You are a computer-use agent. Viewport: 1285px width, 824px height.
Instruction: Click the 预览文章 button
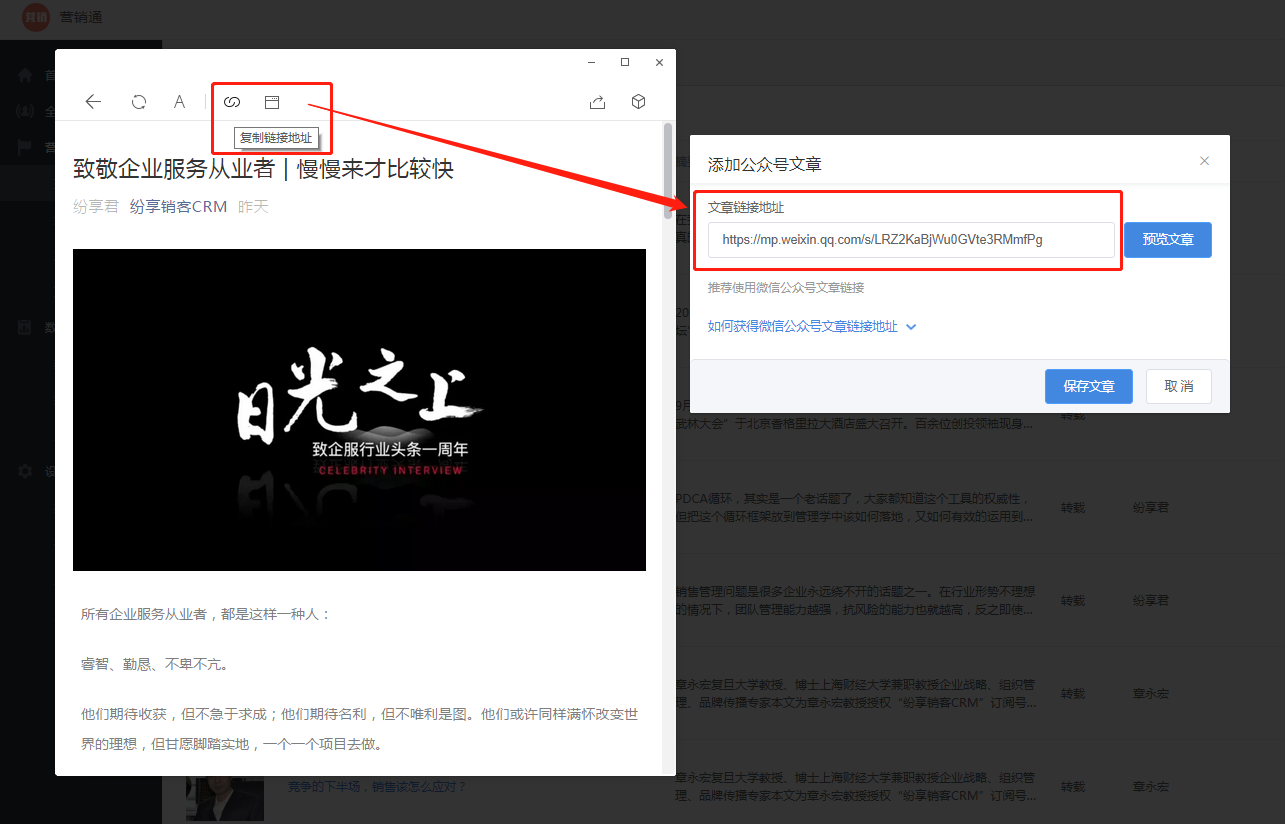pos(1167,240)
